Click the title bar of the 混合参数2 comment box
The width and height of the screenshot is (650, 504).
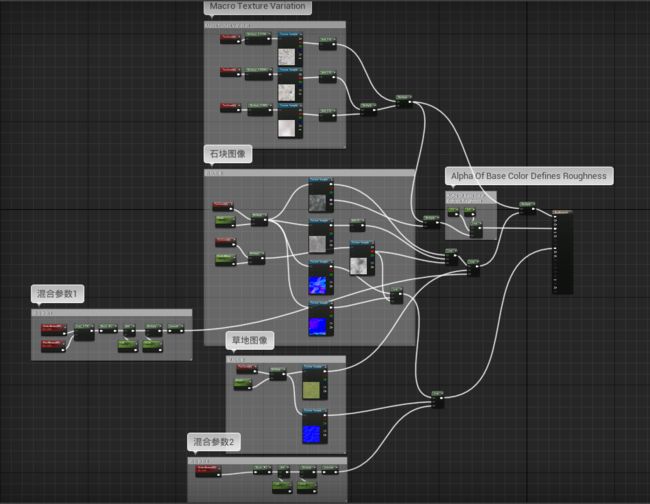267,461
